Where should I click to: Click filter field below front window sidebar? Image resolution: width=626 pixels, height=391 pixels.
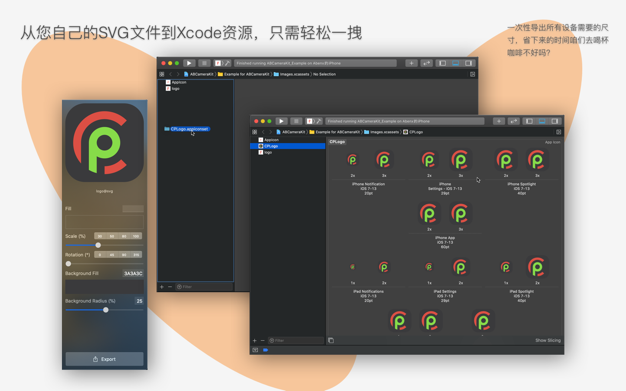tap(296, 341)
